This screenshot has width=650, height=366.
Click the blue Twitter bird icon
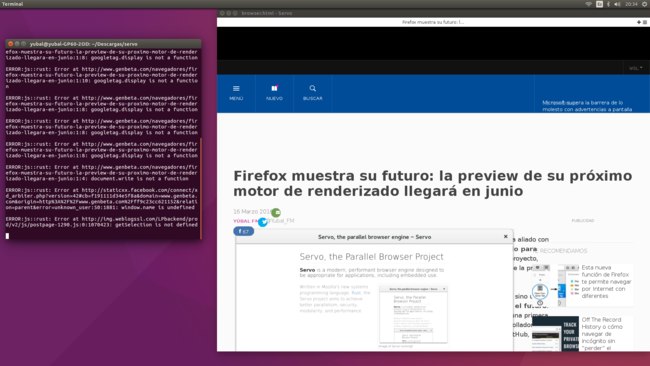[x=263, y=222]
